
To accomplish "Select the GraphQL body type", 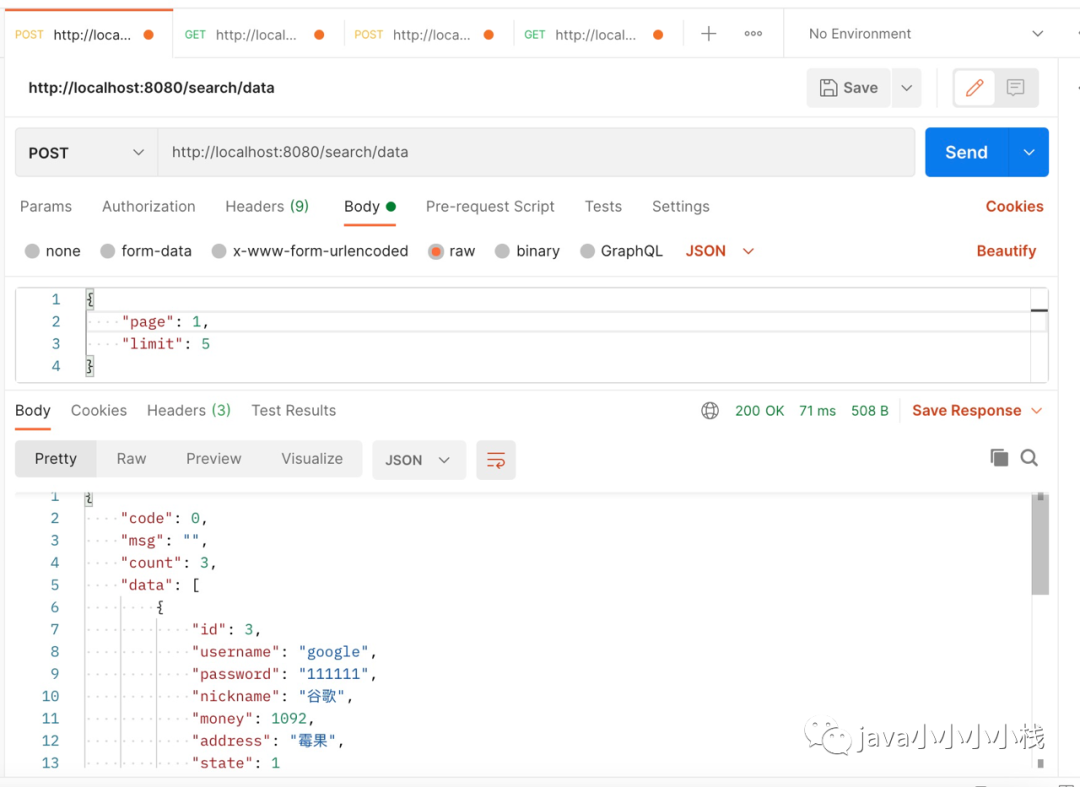I will (621, 251).
